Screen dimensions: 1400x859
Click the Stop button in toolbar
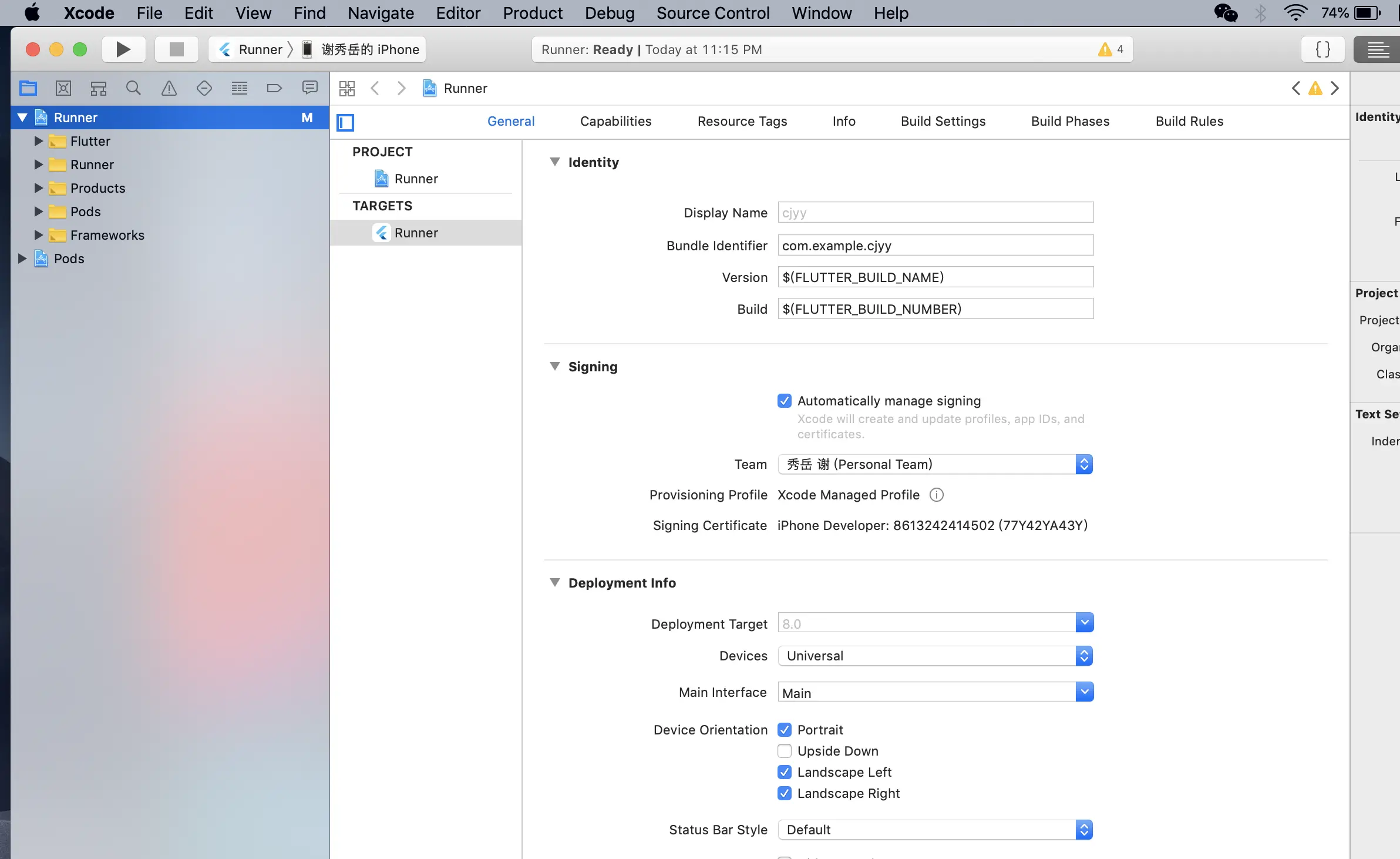(176, 49)
